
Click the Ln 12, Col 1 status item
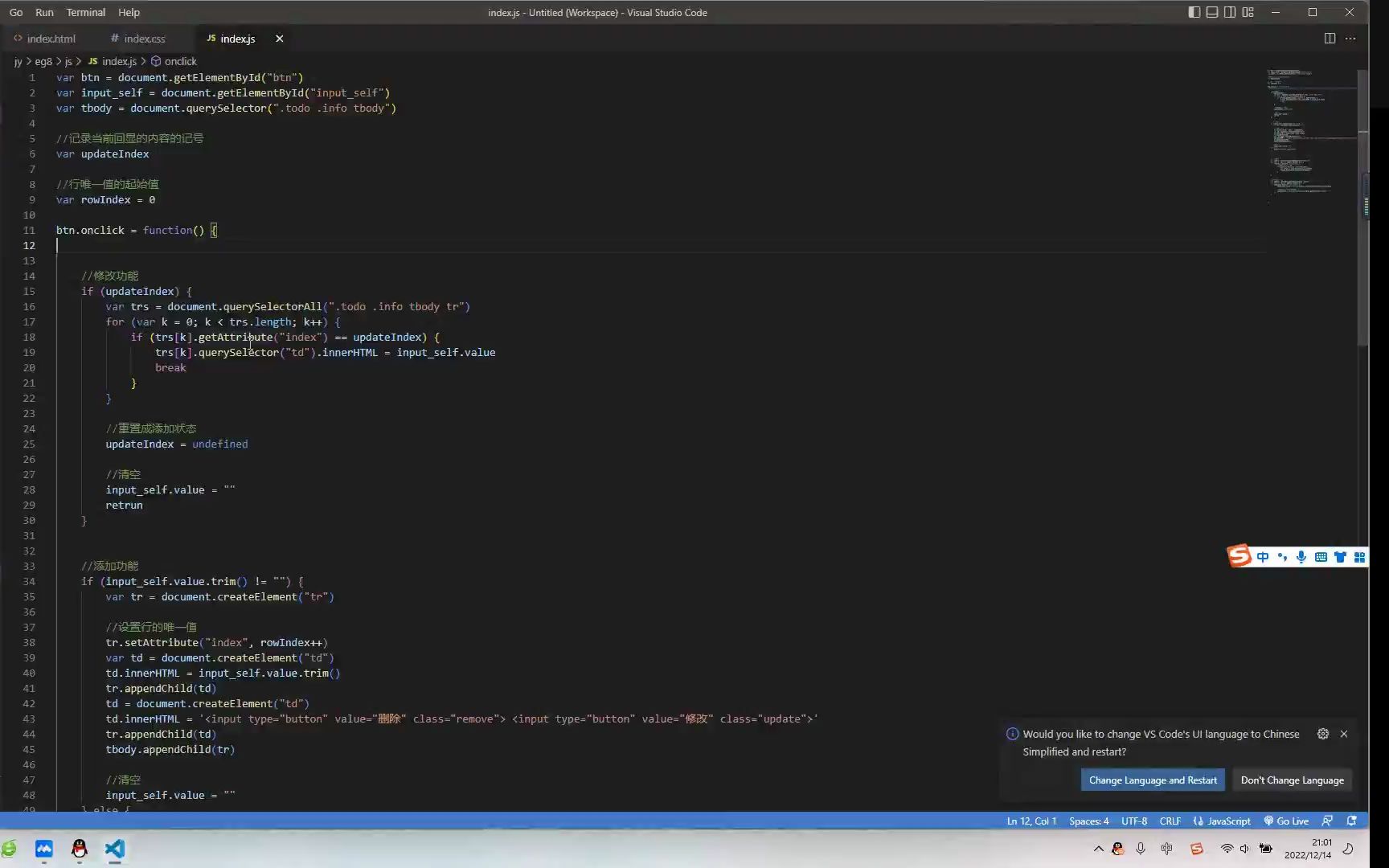pos(1031,821)
